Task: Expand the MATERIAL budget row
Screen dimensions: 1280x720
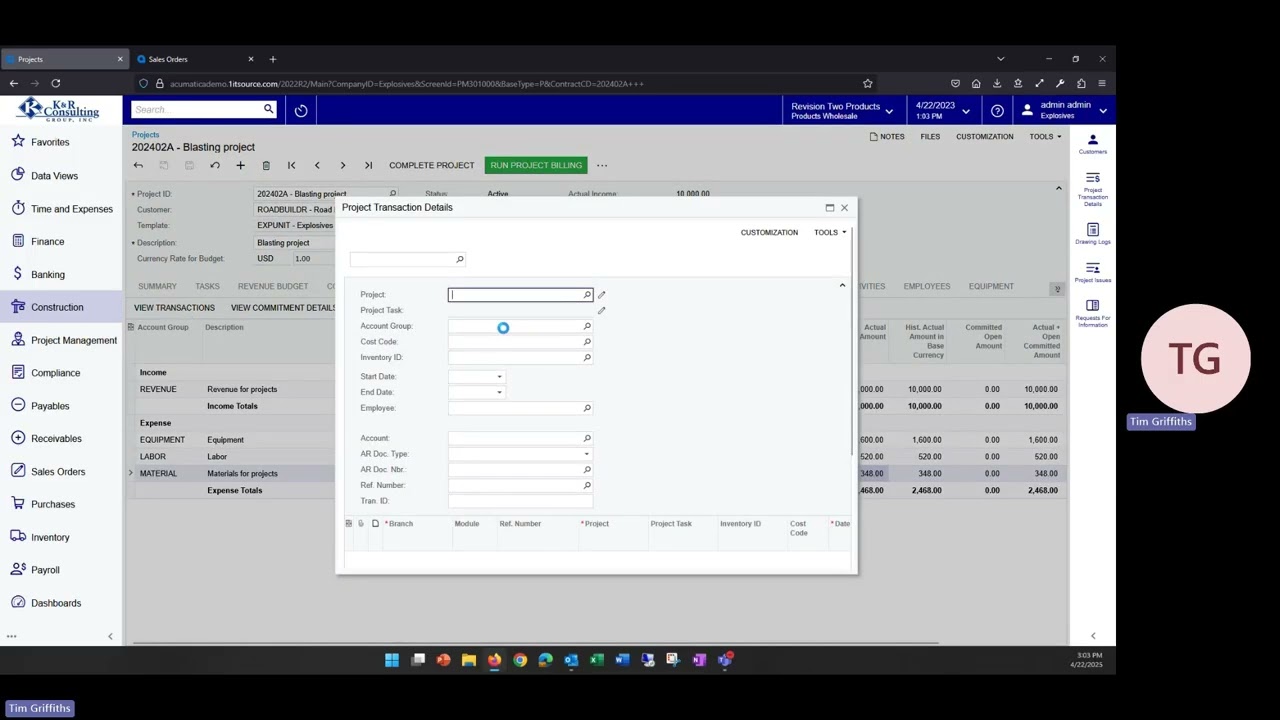Action: tap(130, 473)
